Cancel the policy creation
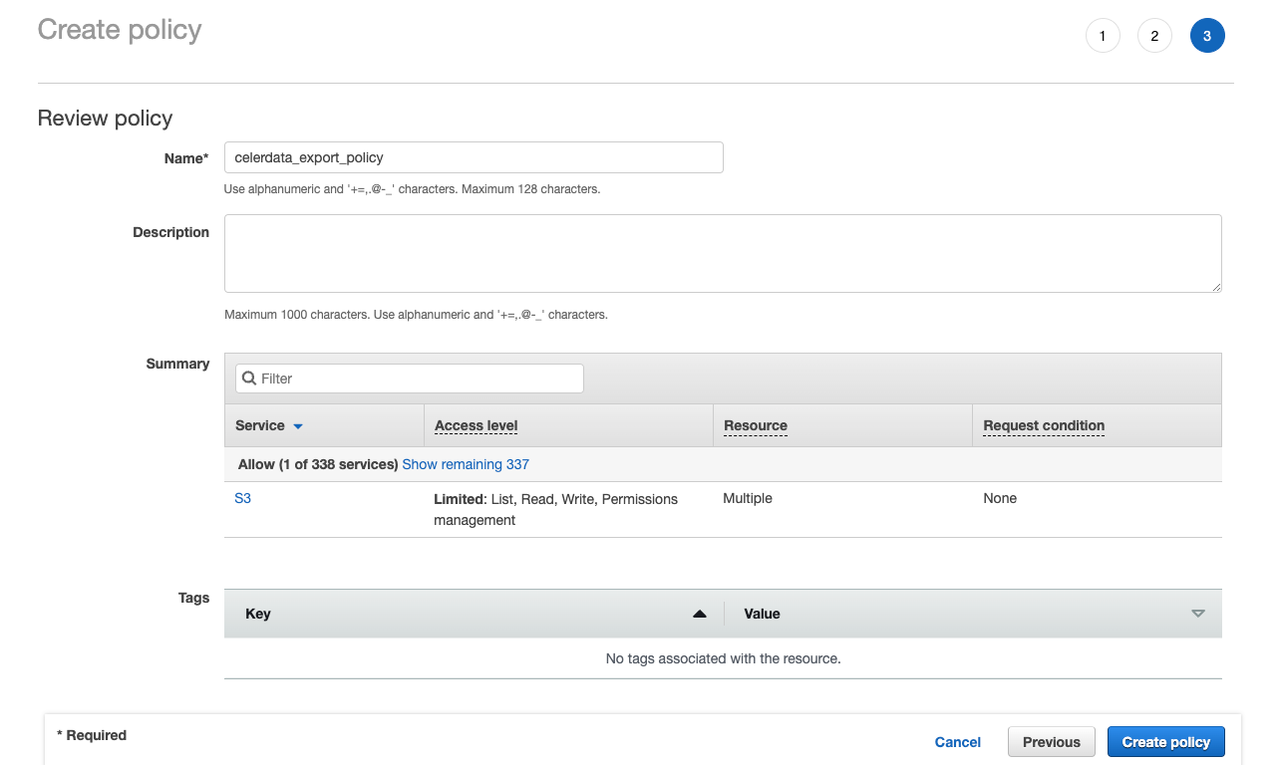This screenshot has width=1280, height=765. click(957, 742)
